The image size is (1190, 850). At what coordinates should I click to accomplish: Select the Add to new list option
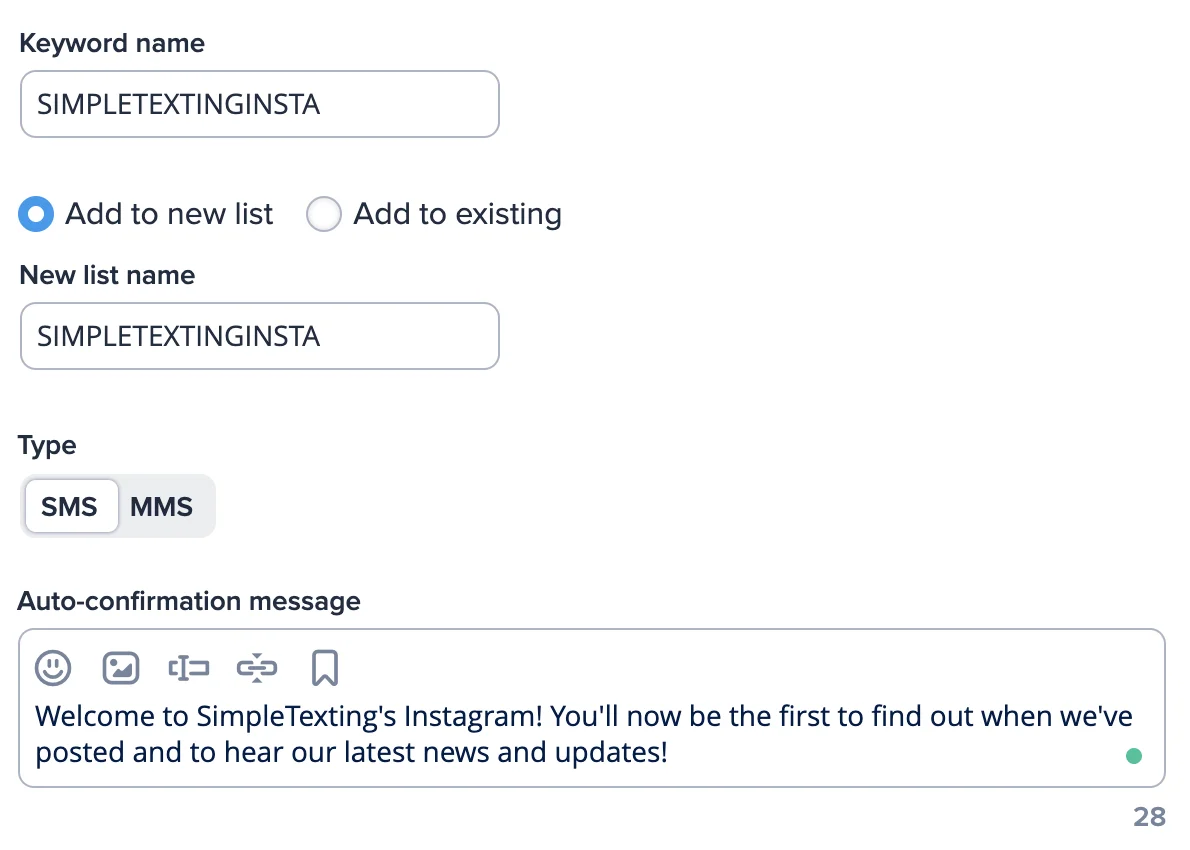click(36, 213)
